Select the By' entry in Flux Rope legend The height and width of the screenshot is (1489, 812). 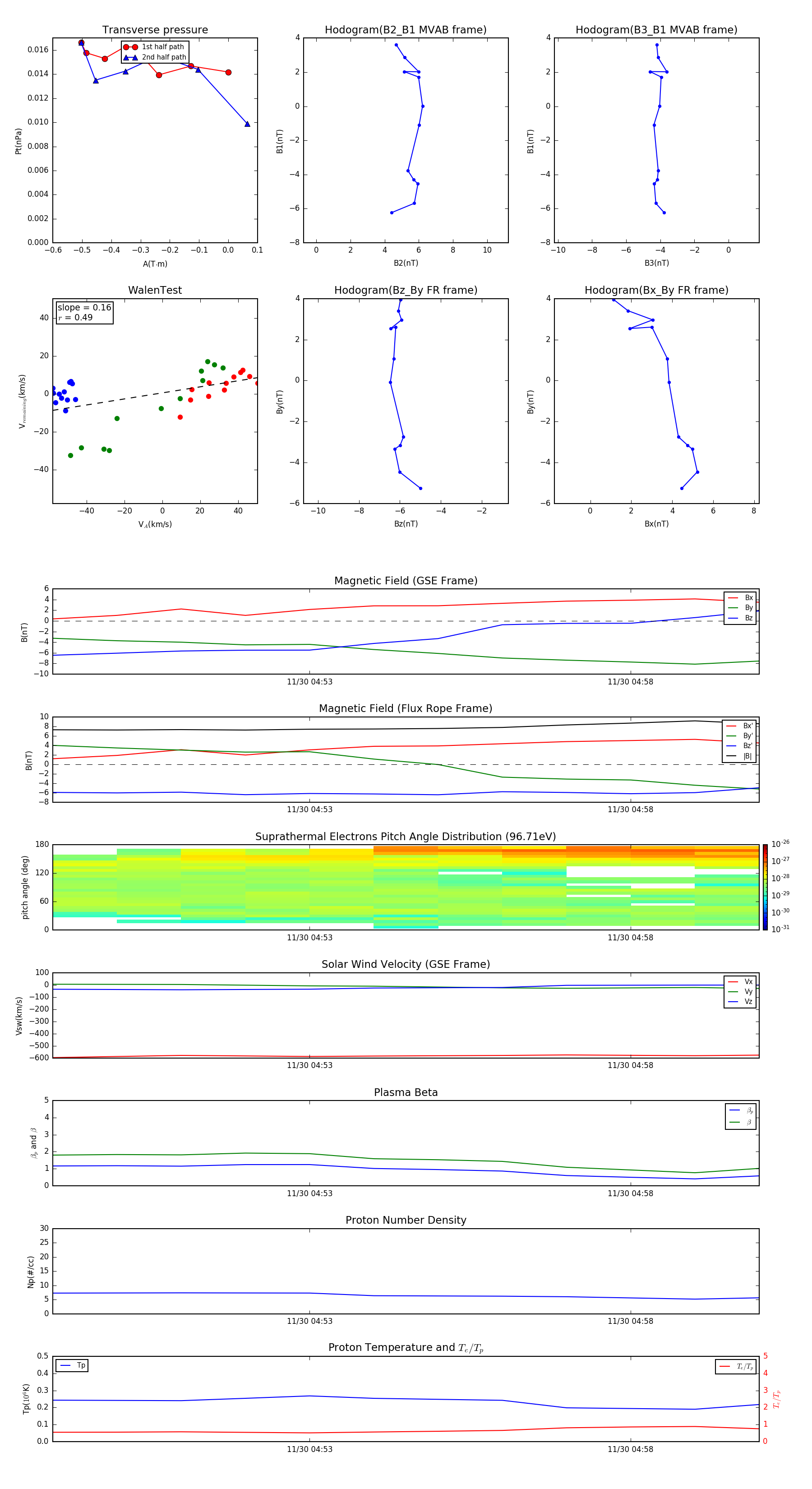740,736
